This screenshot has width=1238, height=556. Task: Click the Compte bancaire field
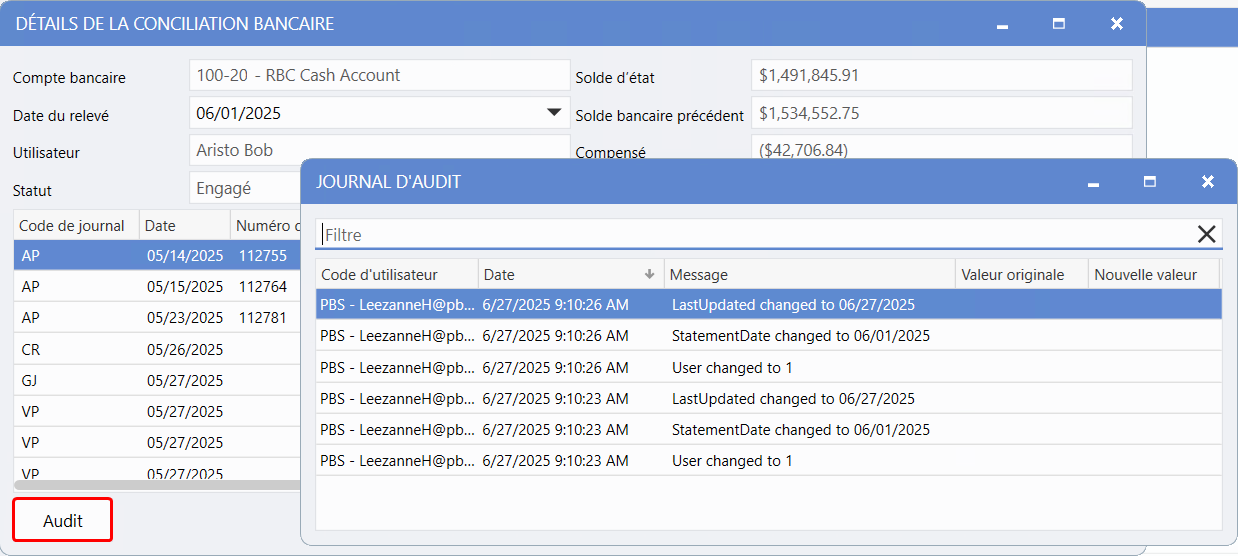tap(379, 76)
